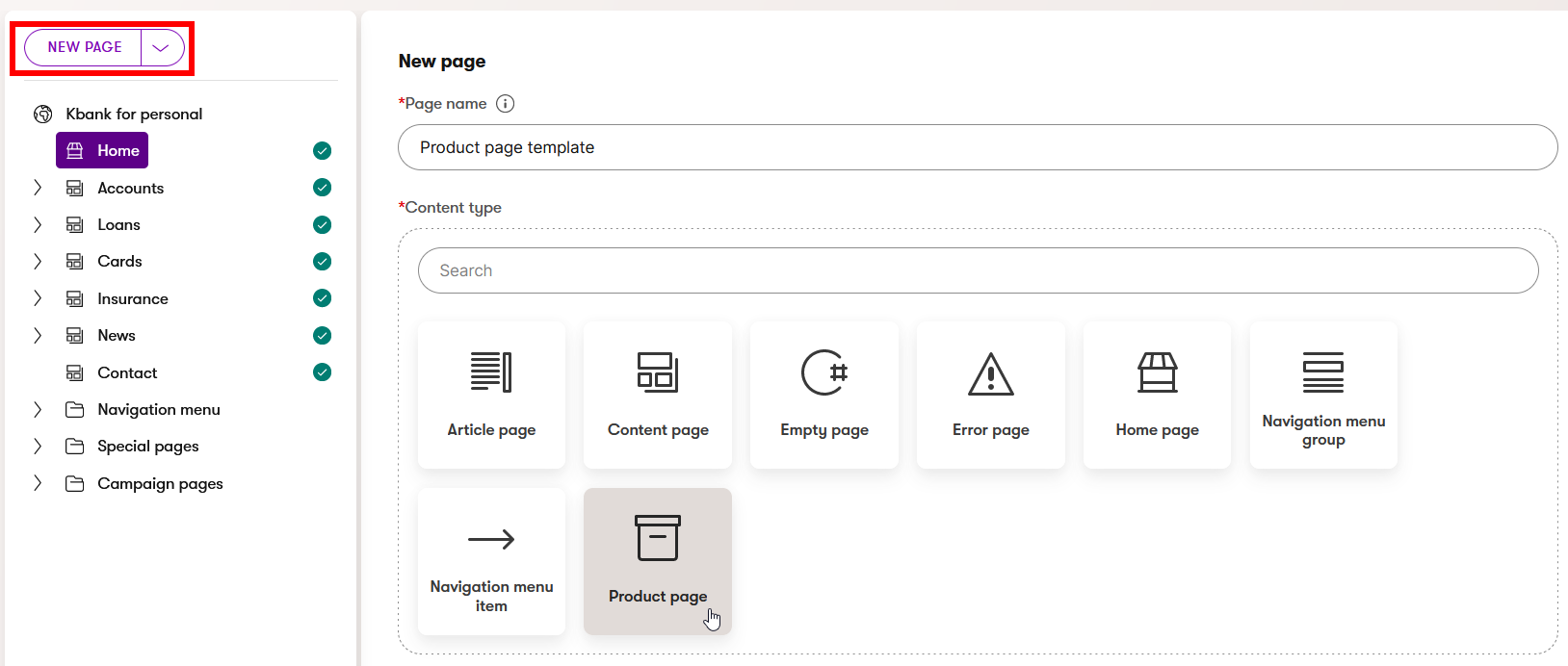Select Navigation menu group content type

click(x=1322, y=395)
